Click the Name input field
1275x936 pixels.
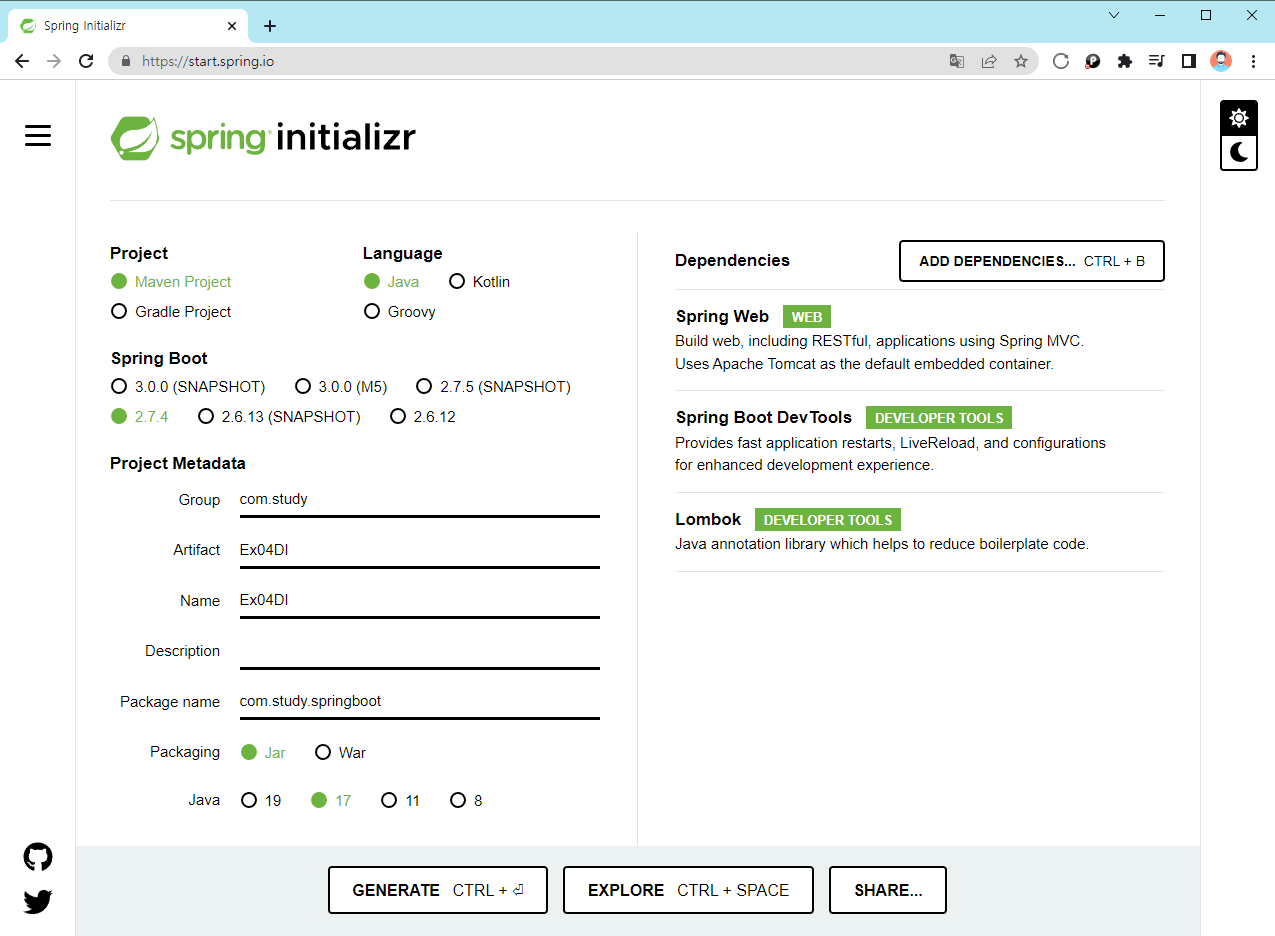point(419,600)
